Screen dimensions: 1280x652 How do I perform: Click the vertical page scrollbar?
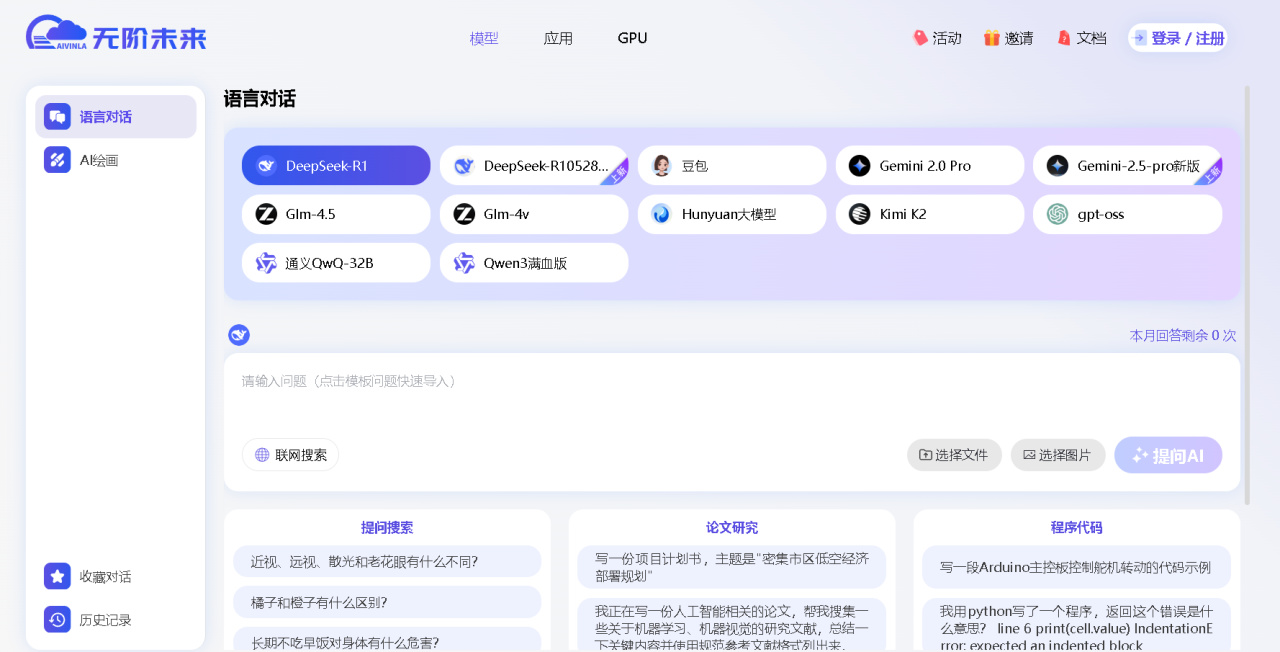[1247, 295]
